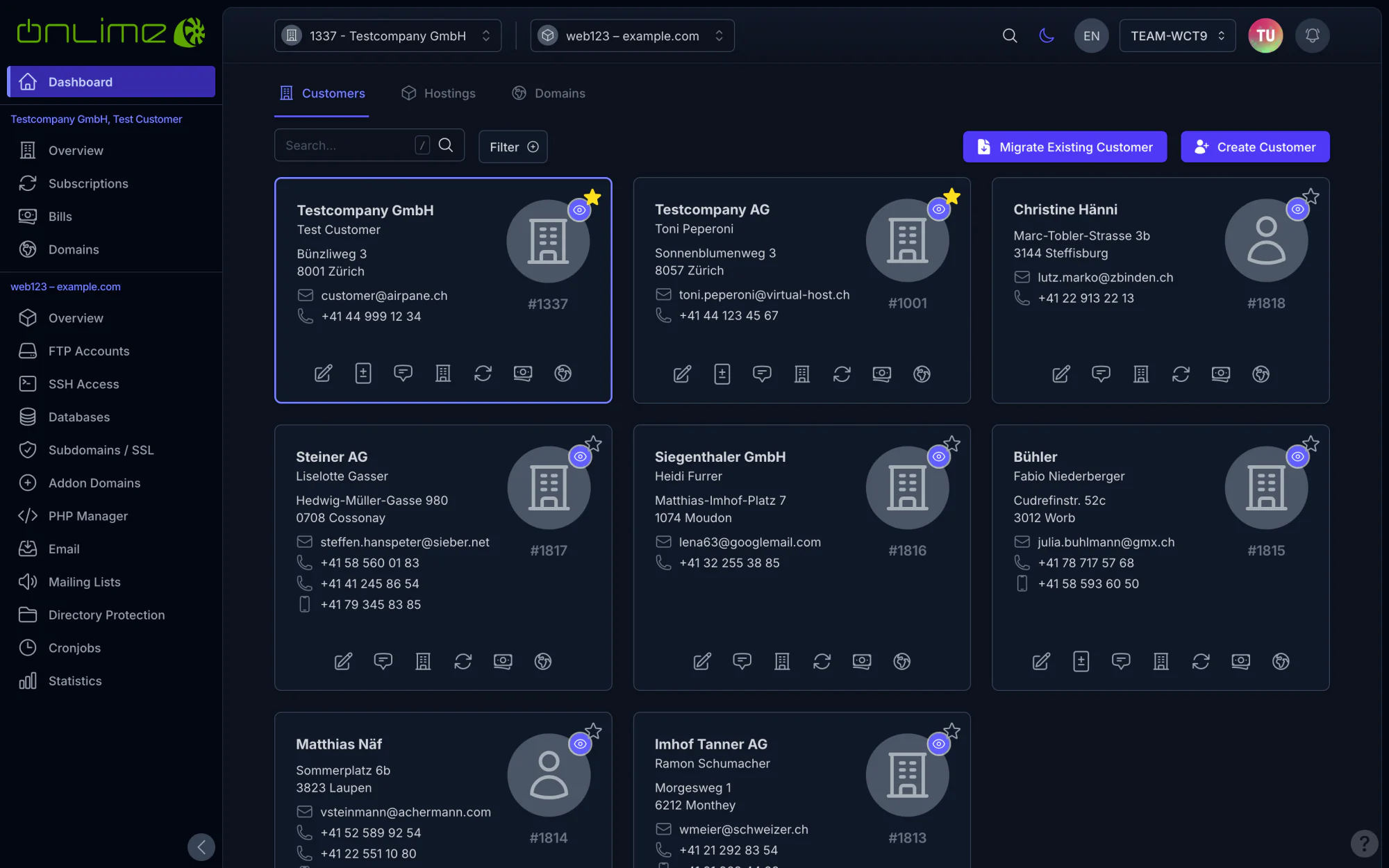
Task: Toggle eye icon on Siegenthaler GmbH card
Action: (x=938, y=456)
